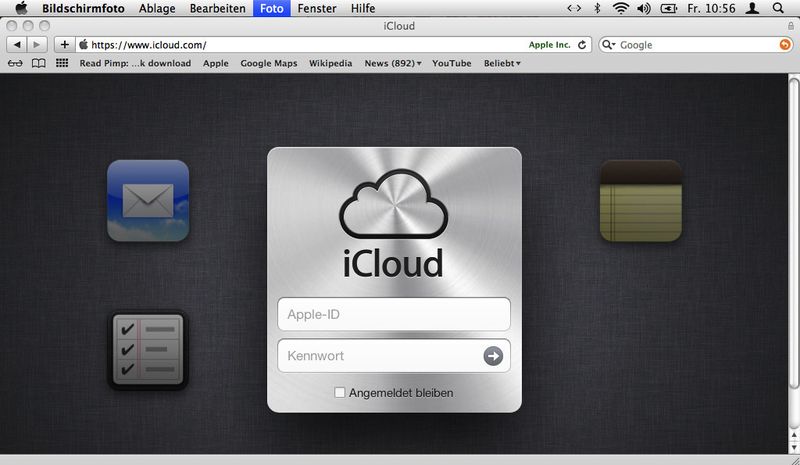Open the Bildschirmfoto menu
The height and width of the screenshot is (465, 800).
pos(83,8)
